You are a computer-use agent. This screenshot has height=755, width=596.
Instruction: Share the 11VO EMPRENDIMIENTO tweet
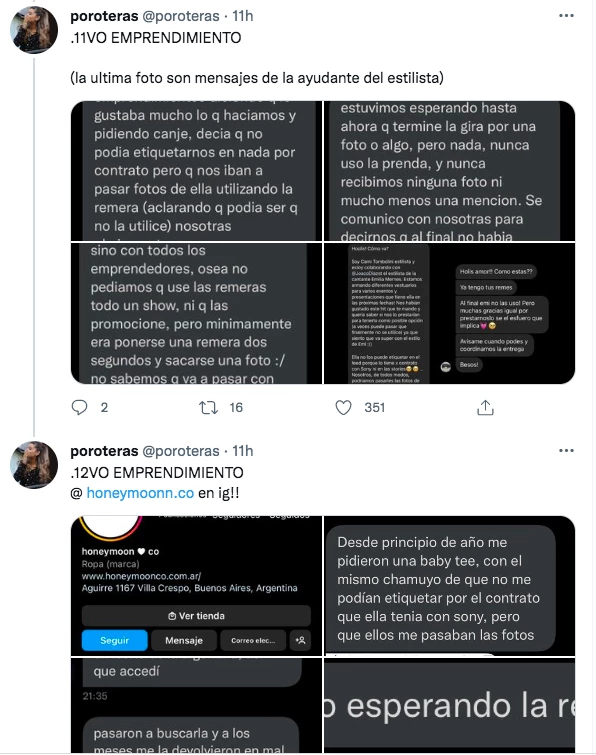point(485,407)
